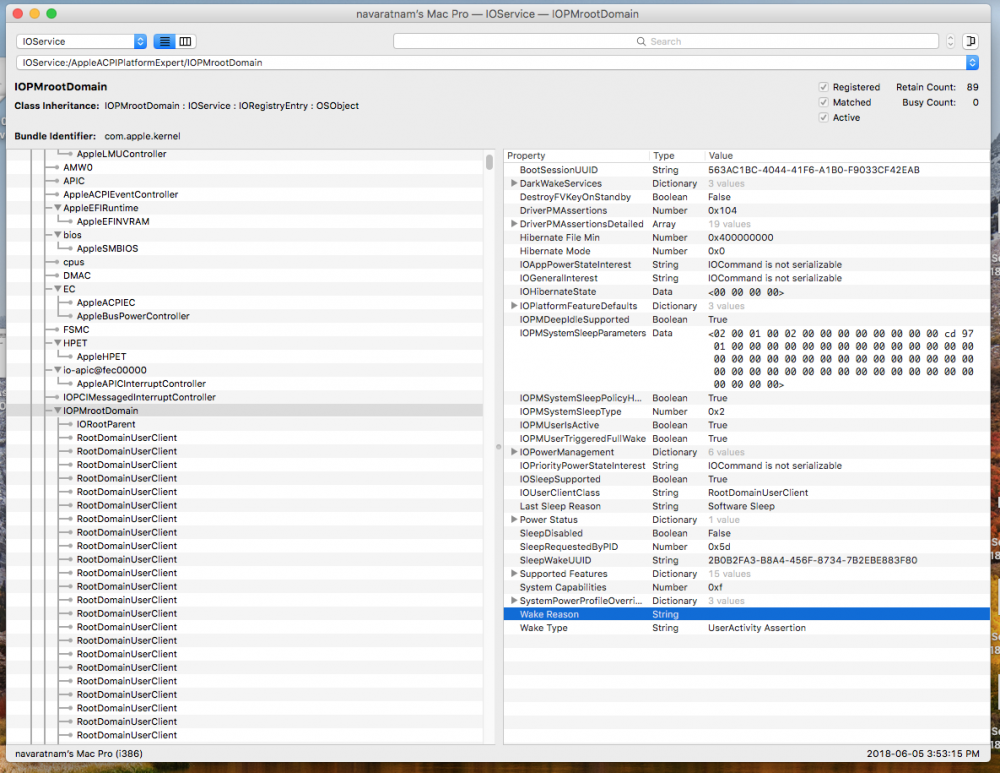Select AppleACPIEC in the tree

pos(106,302)
